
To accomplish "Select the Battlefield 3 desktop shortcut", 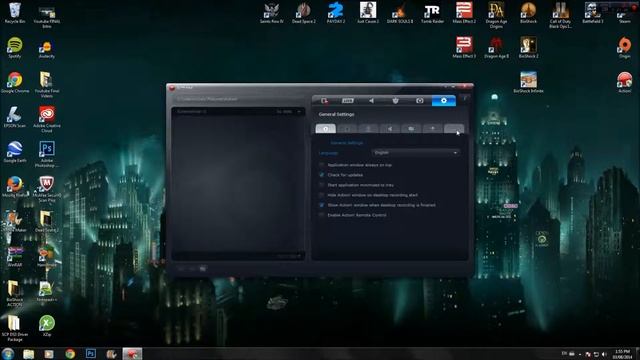I will (x=593, y=13).
